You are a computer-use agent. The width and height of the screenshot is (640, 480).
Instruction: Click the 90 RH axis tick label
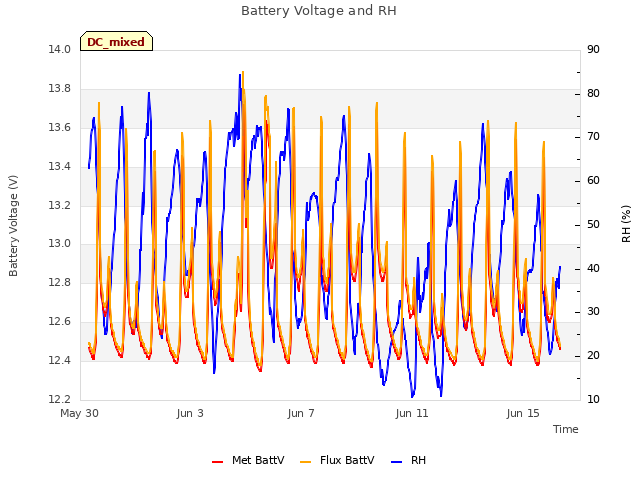point(593,50)
